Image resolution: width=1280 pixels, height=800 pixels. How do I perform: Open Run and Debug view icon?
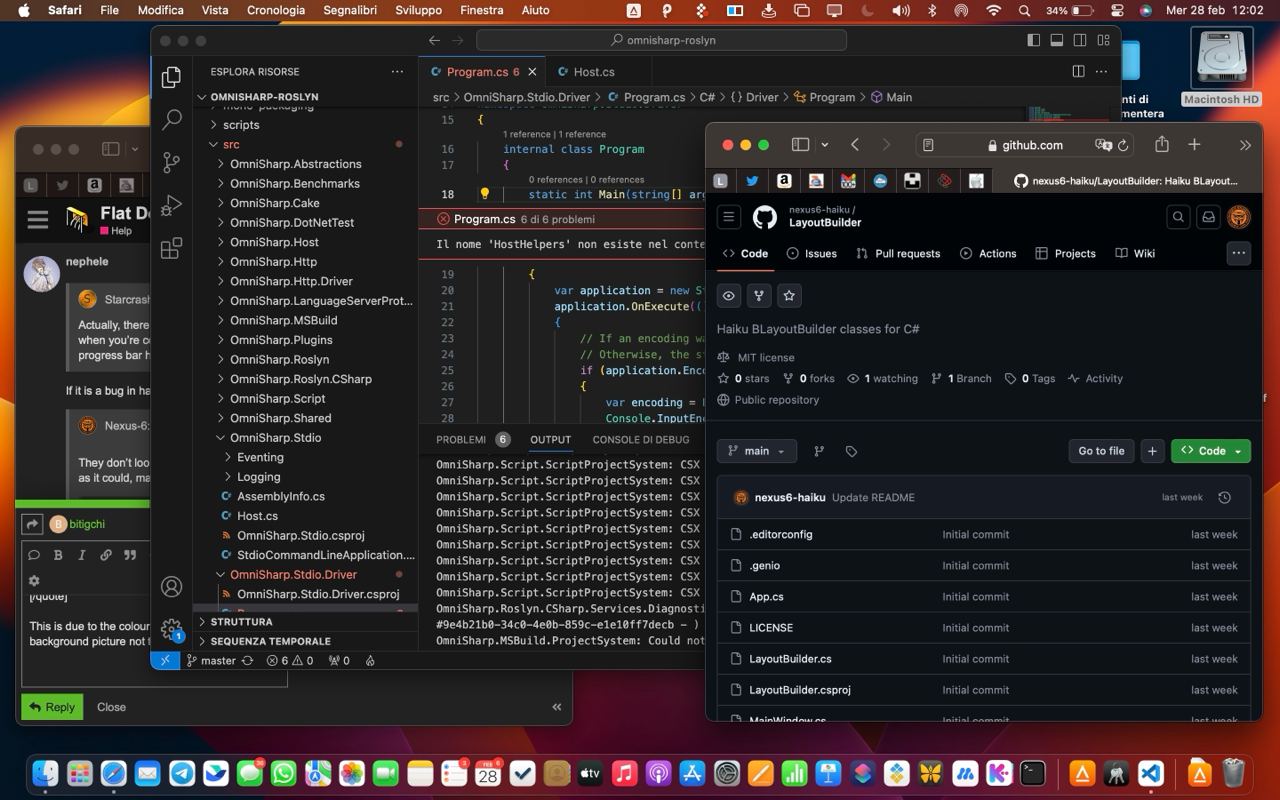[171, 205]
